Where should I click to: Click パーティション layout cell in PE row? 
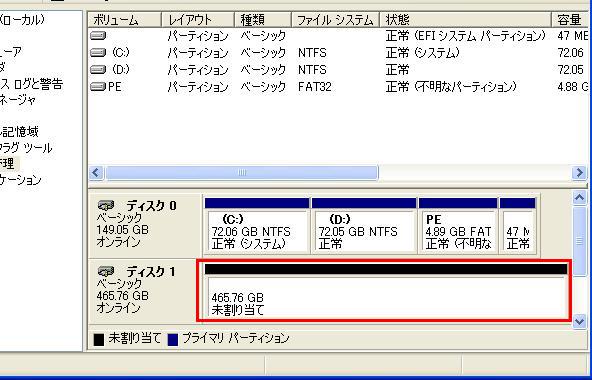coord(198,87)
